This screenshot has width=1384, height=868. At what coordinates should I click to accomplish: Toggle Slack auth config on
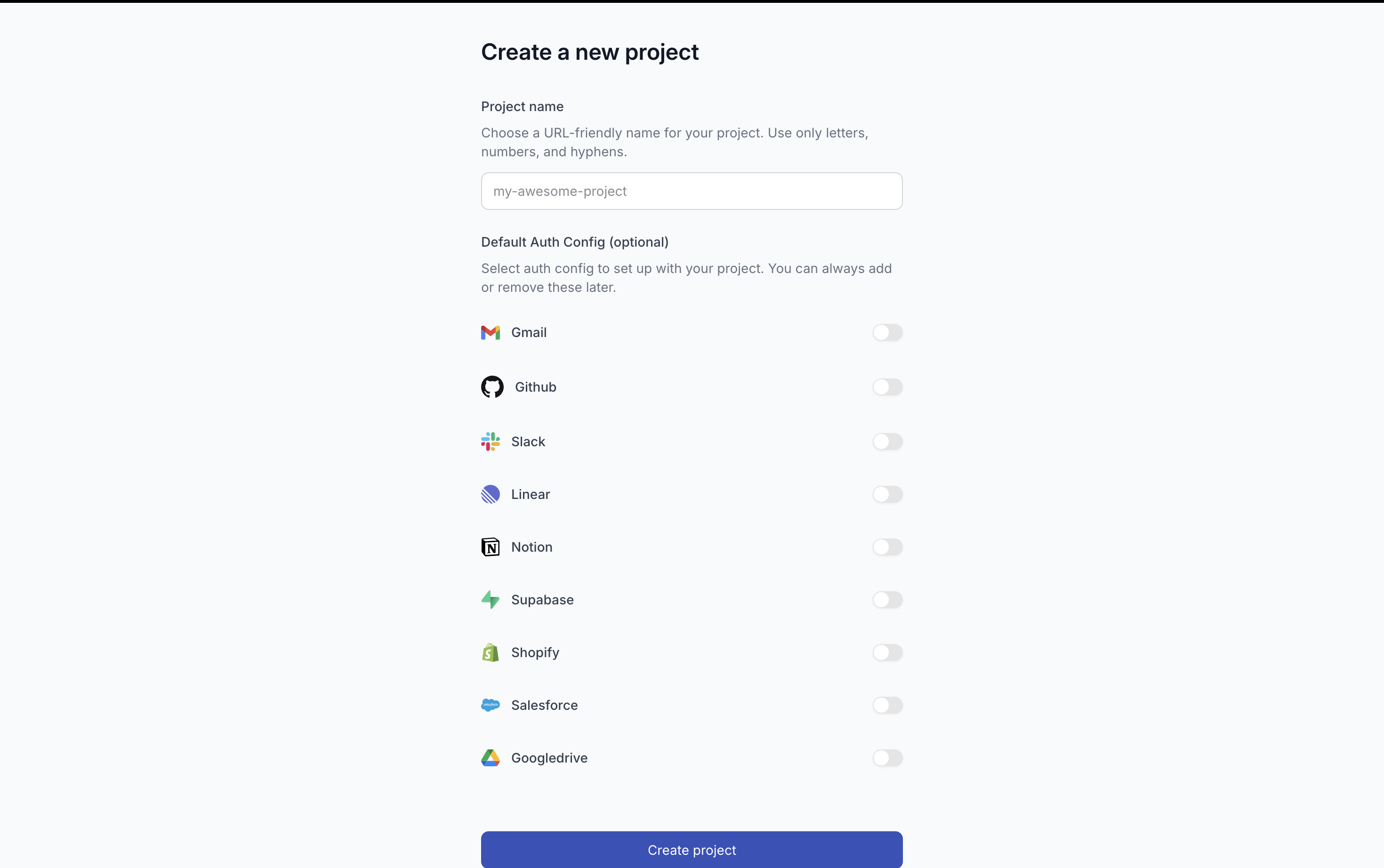pos(887,442)
